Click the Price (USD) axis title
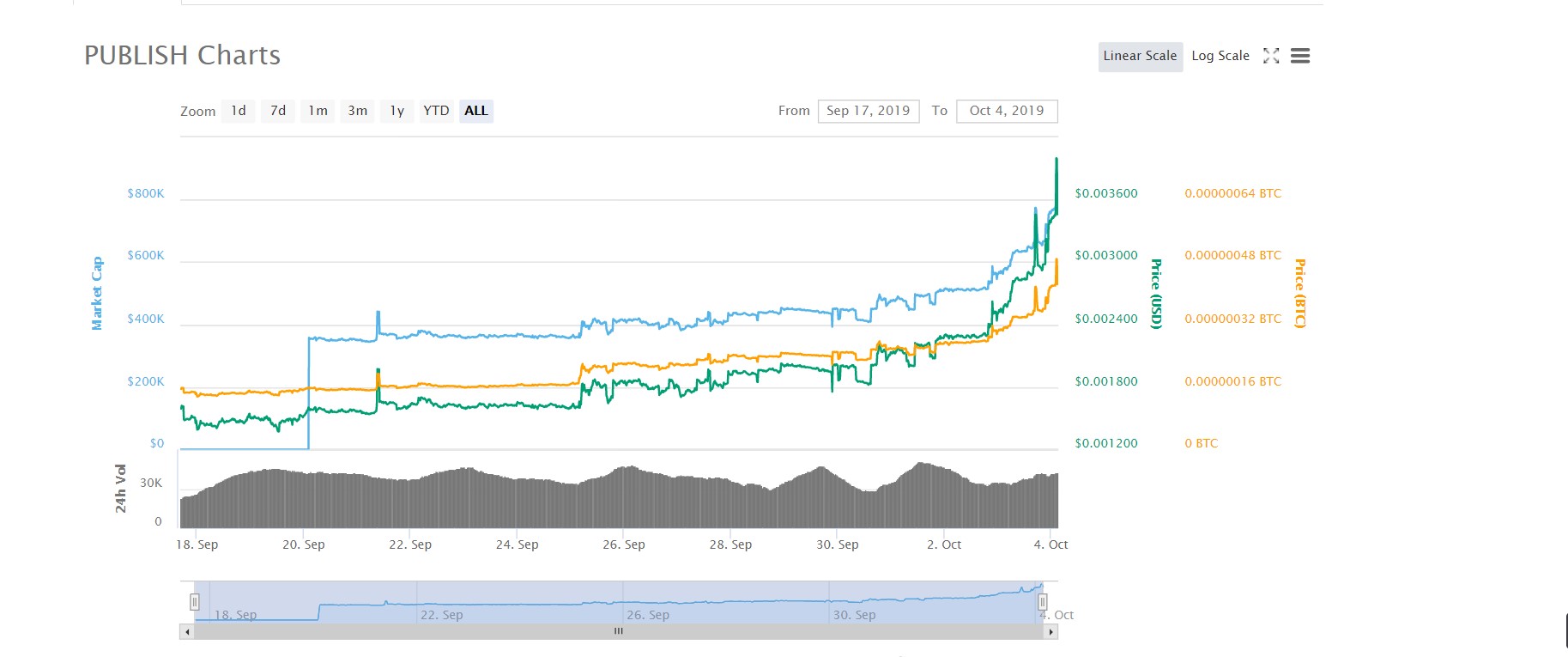Image resolution: width=1568 pixels, height=657 pixels. 1156,294
